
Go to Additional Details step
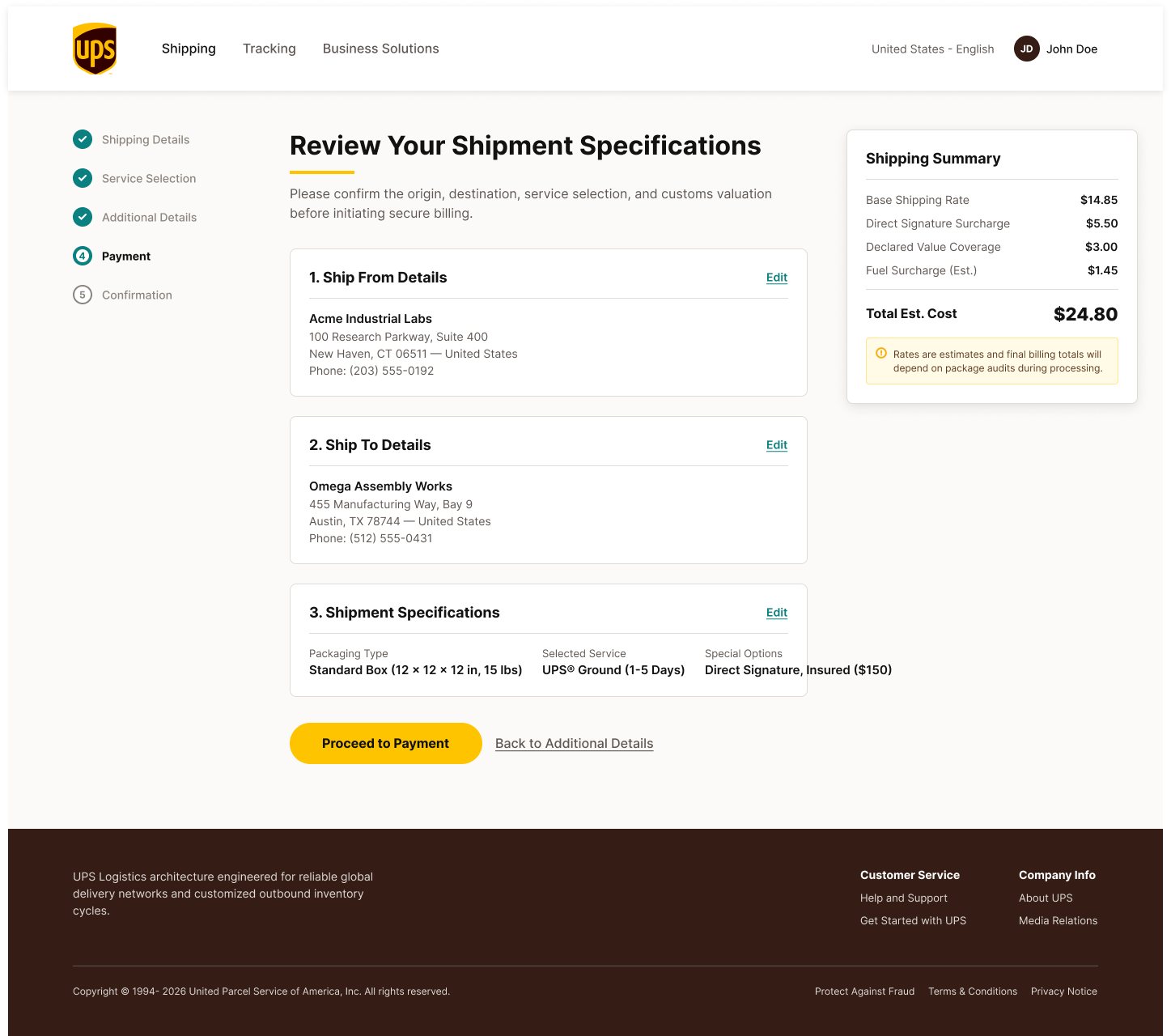click(150, 217)
